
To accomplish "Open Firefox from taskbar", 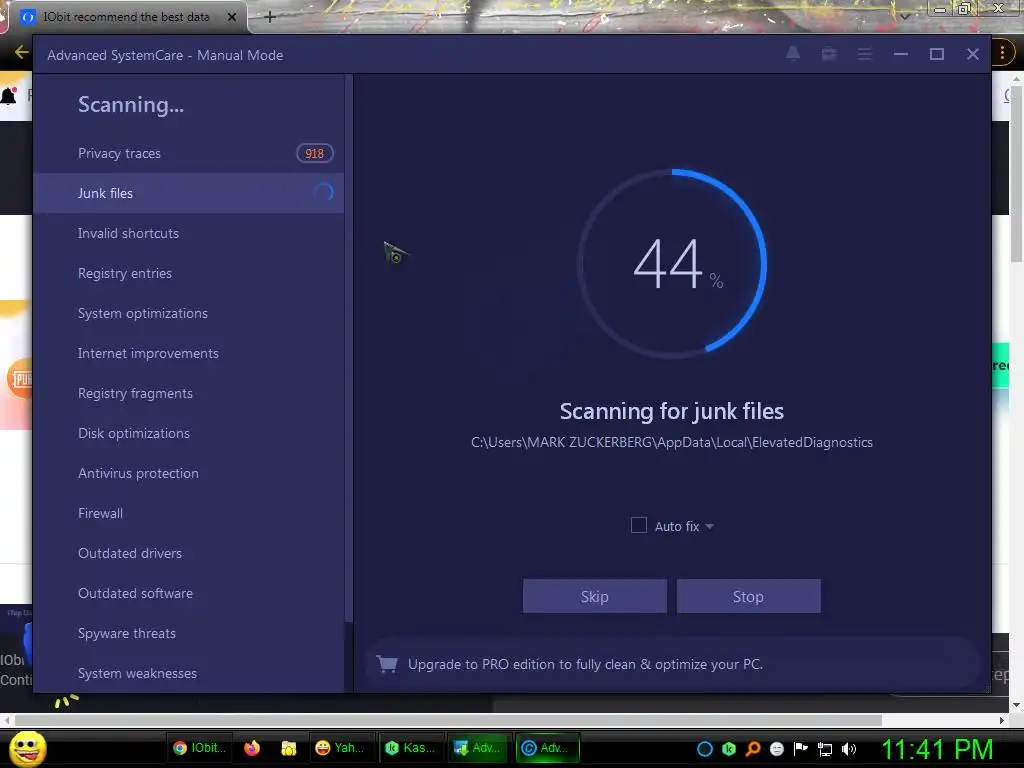I will [251, 748].
